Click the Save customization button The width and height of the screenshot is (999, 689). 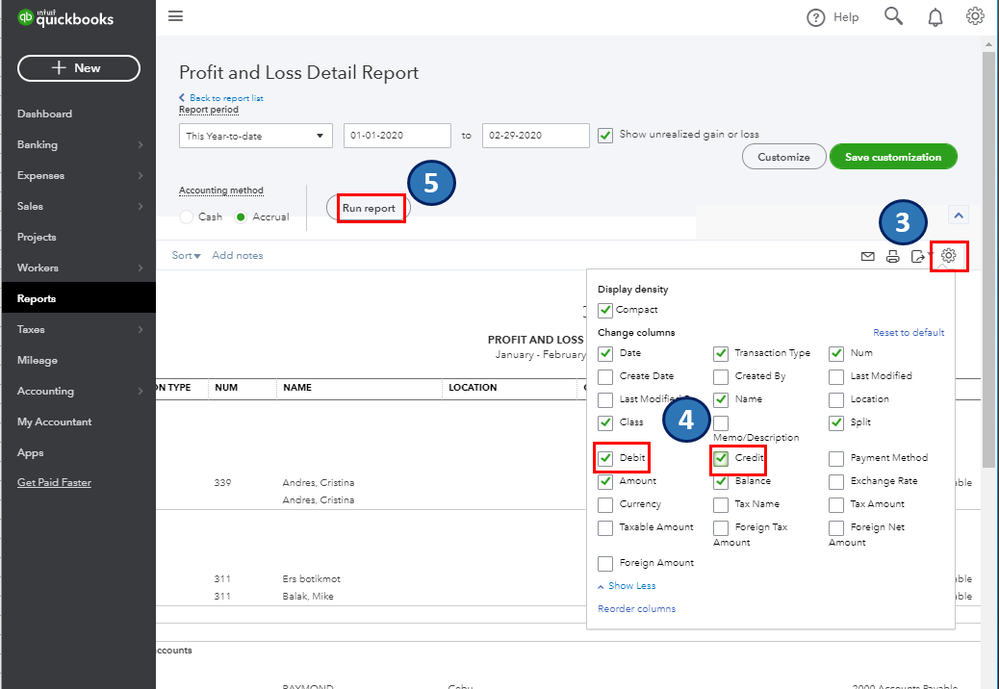pyautogui.click(x=892, y=157)
